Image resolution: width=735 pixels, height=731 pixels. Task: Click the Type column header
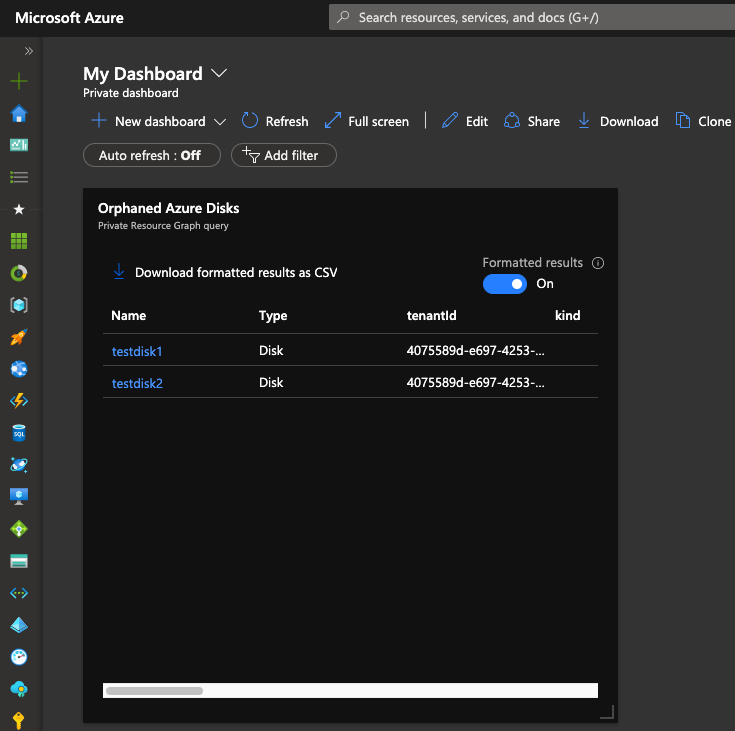(273, 316)
